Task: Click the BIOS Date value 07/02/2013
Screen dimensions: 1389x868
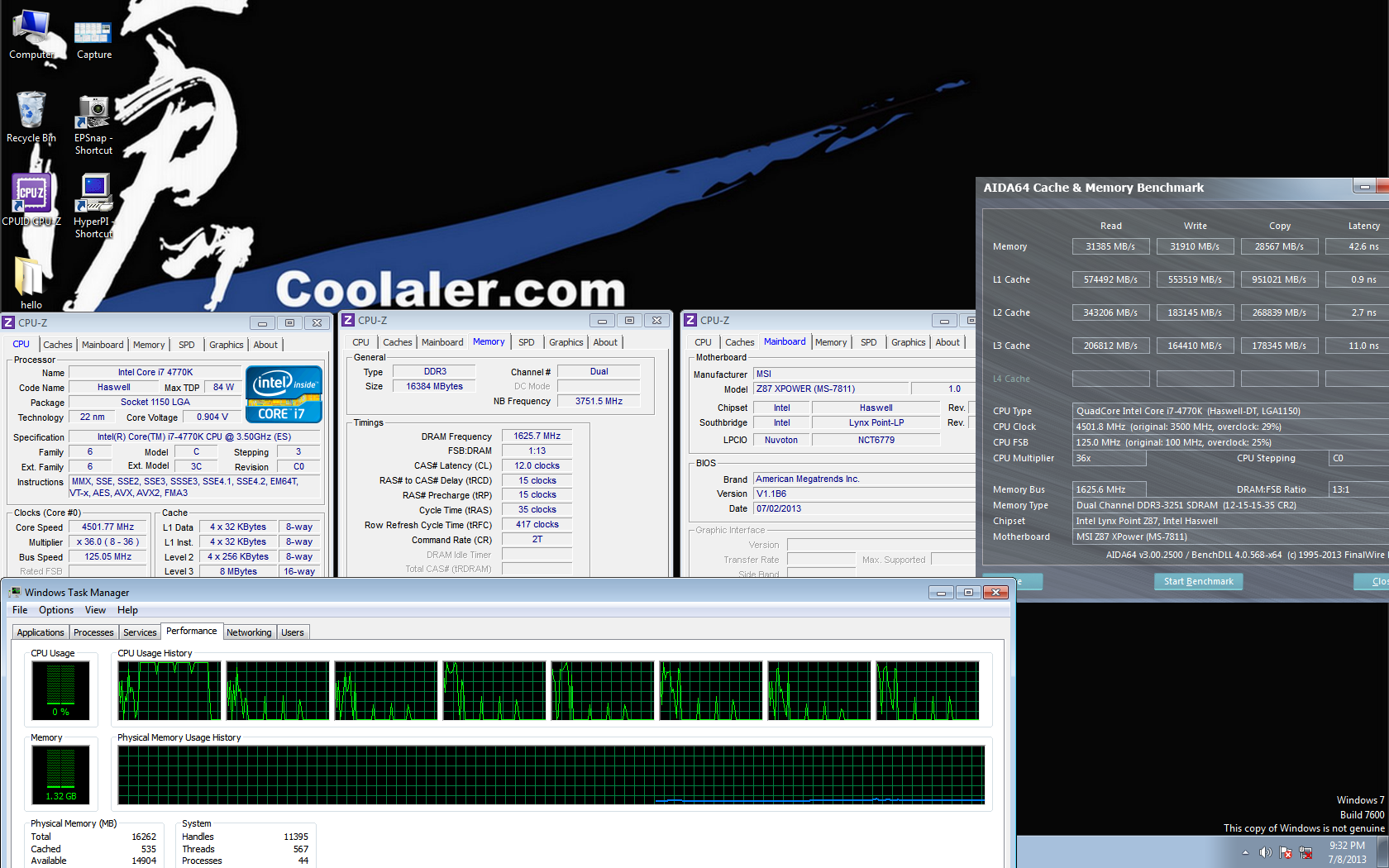Action: [864, 508]
